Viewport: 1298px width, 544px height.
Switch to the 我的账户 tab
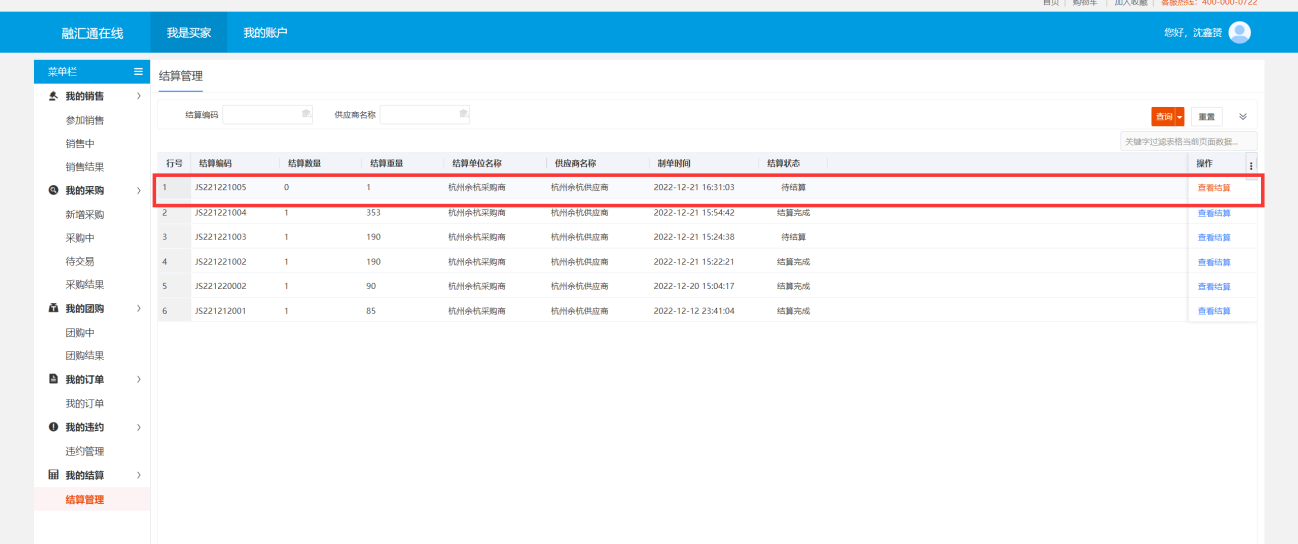pos(265,33)
